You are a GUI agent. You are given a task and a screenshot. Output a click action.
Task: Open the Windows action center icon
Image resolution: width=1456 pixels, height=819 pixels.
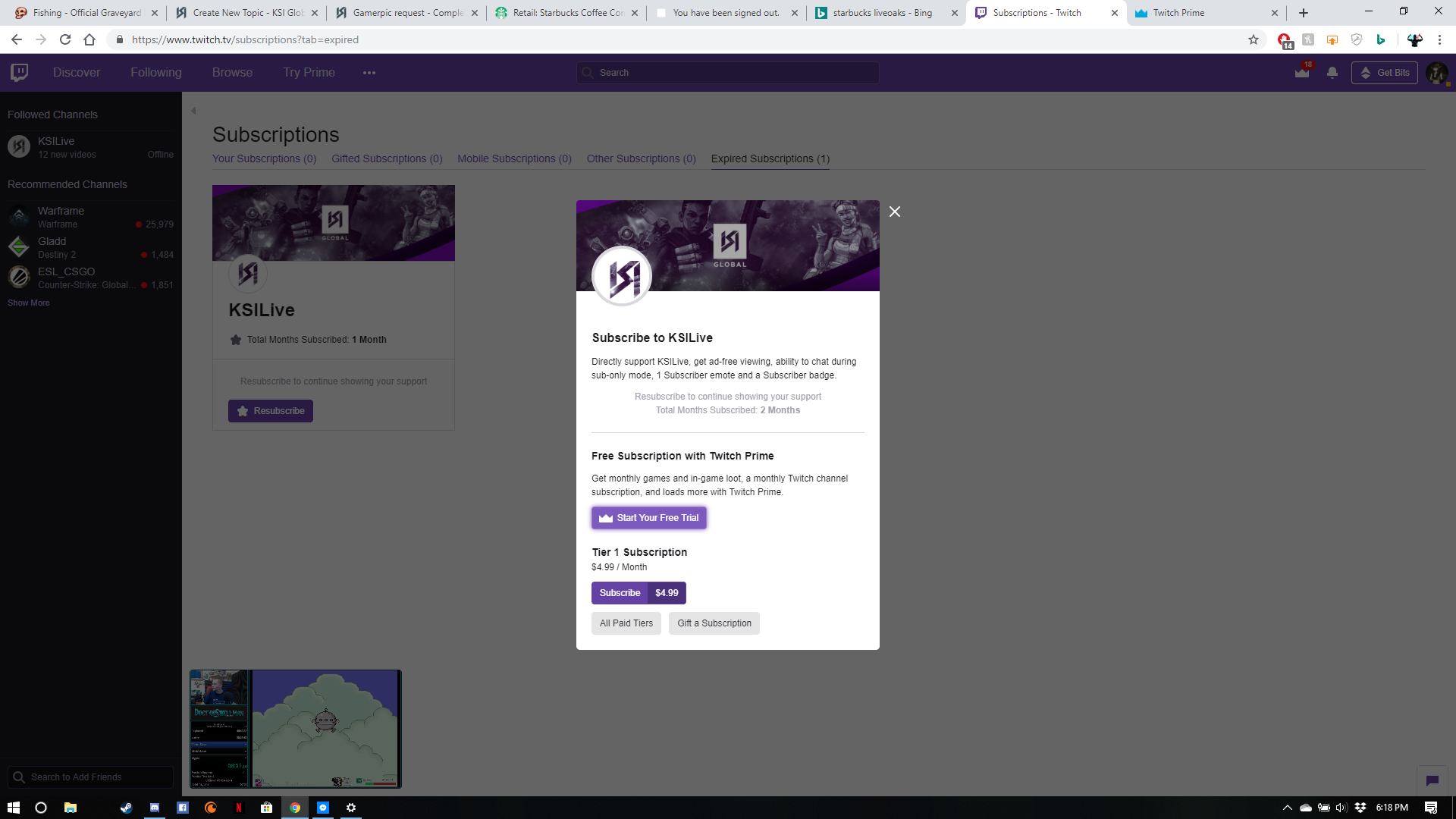(1431, 808)
